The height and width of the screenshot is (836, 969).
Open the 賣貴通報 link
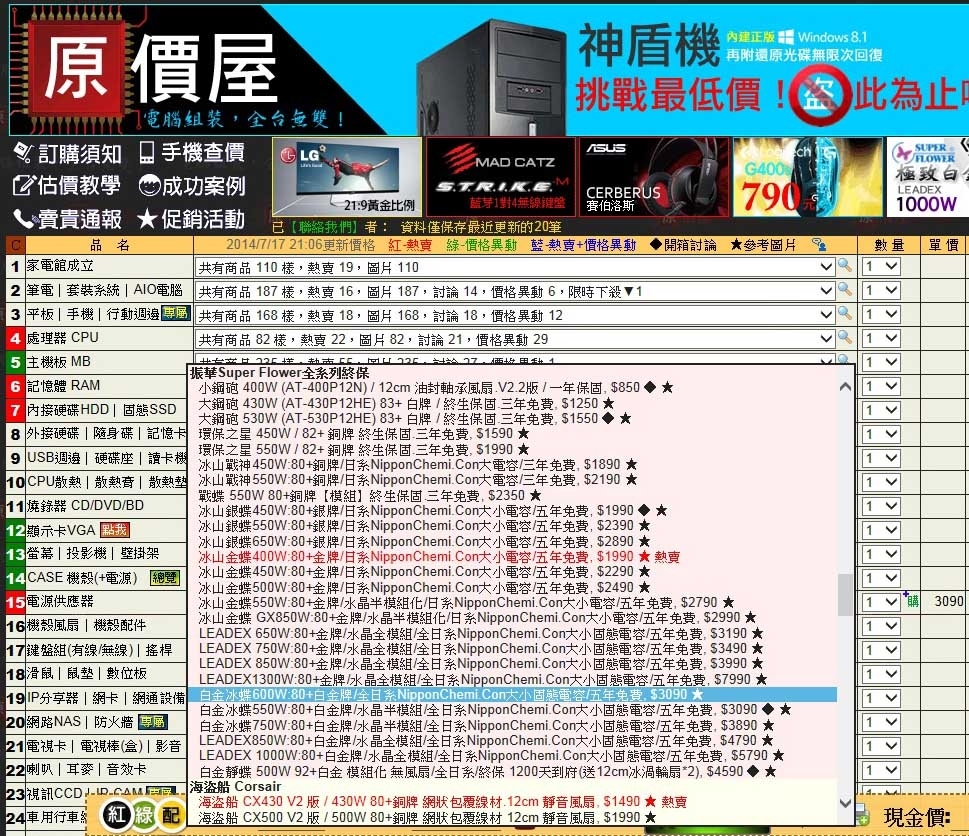[x=68, y=219]
